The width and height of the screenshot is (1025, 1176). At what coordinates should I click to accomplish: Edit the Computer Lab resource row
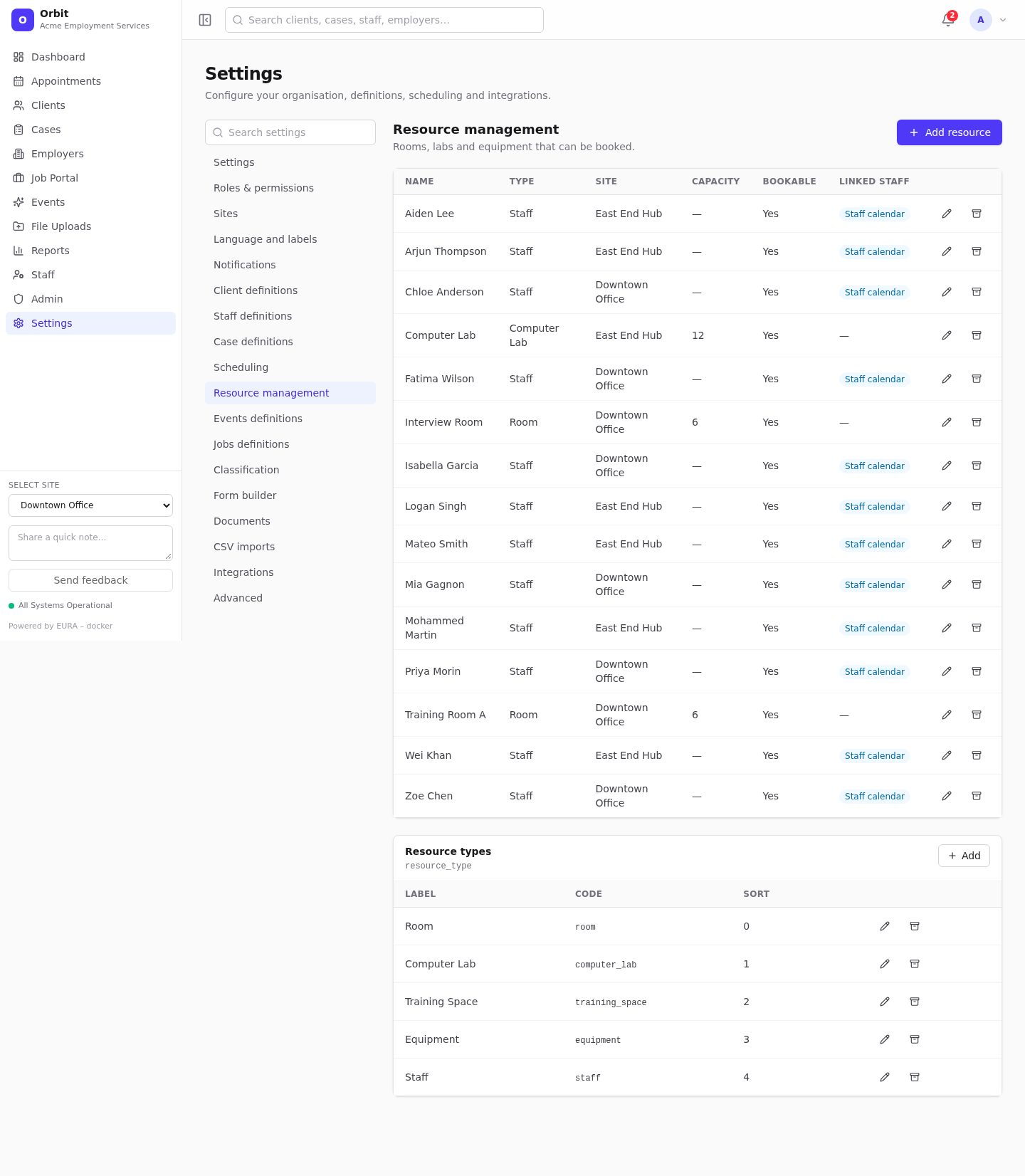(947, 335)
